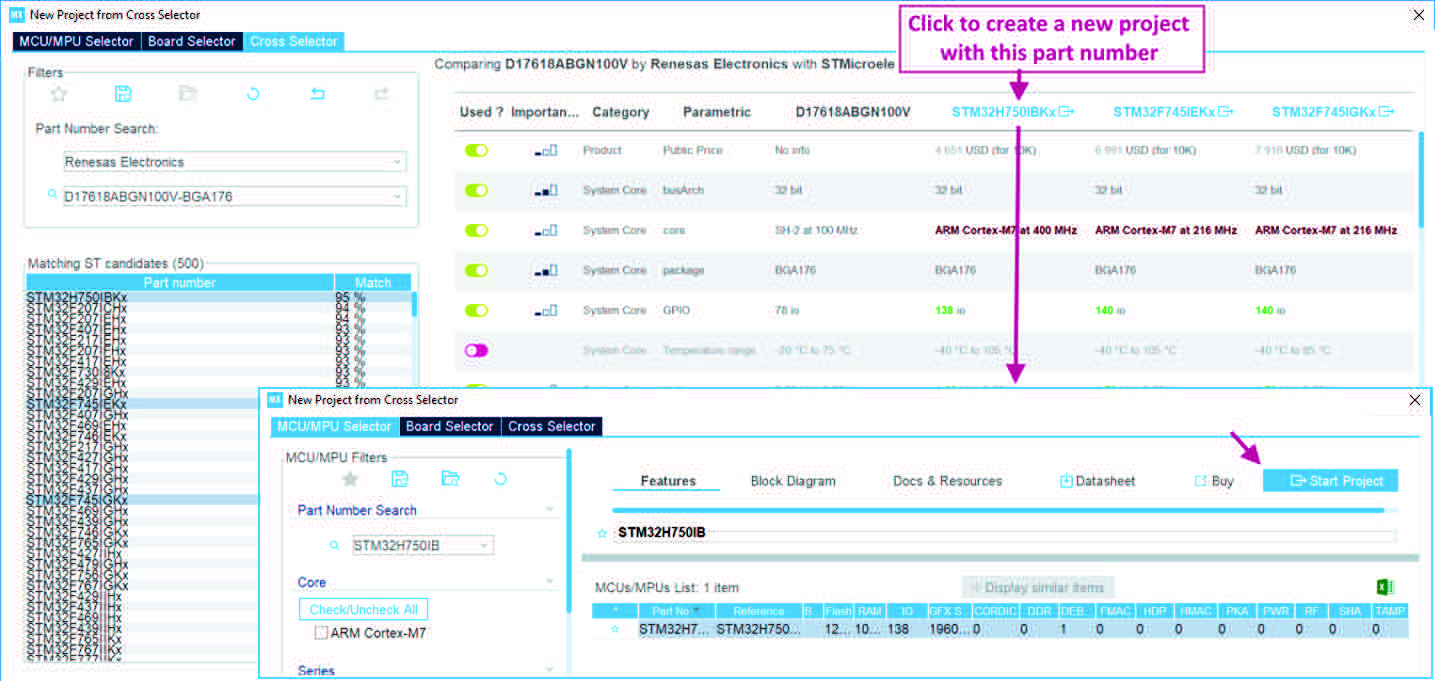Click the magnifier icon beside D17618ABGN100V-BGA176

(x=53, y=195)
